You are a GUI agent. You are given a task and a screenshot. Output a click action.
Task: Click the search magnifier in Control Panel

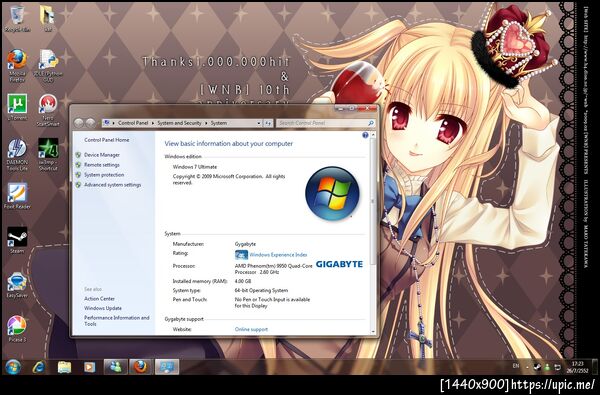tap(370, 123)
